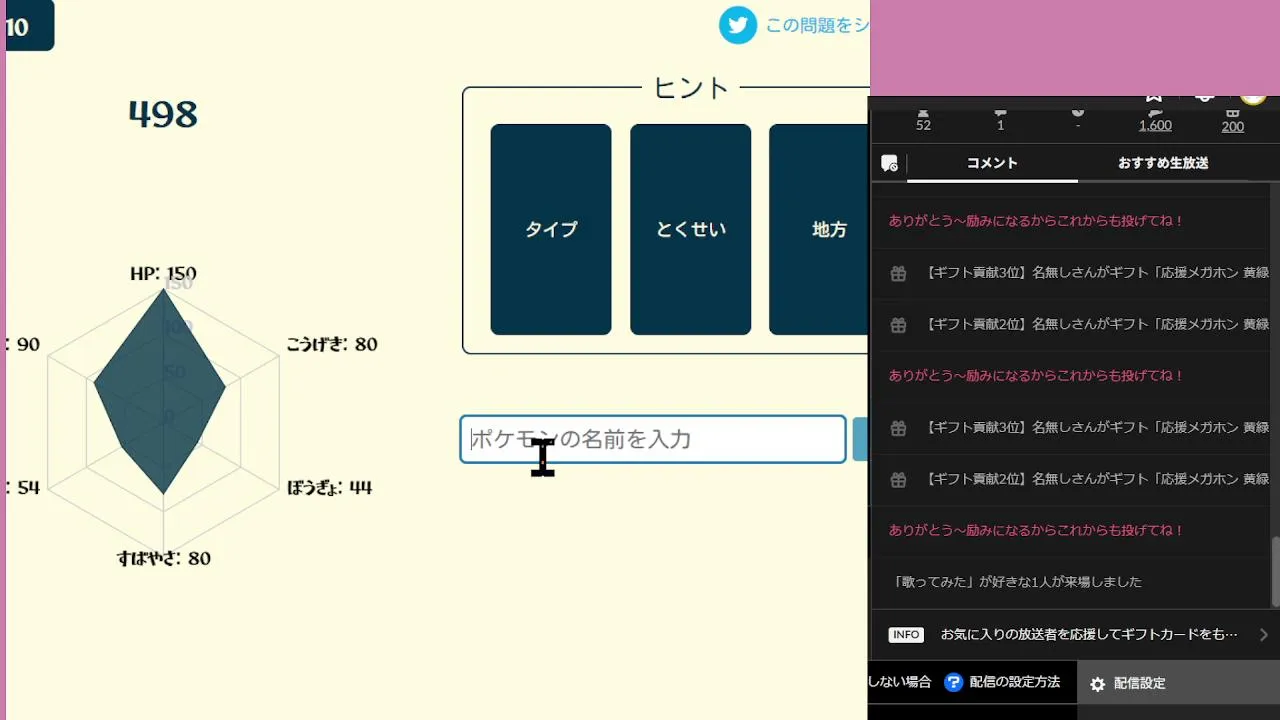Screen dimensions: 1280x720
Task: Click the 52 viewers count
Action: tap(923, 125)
